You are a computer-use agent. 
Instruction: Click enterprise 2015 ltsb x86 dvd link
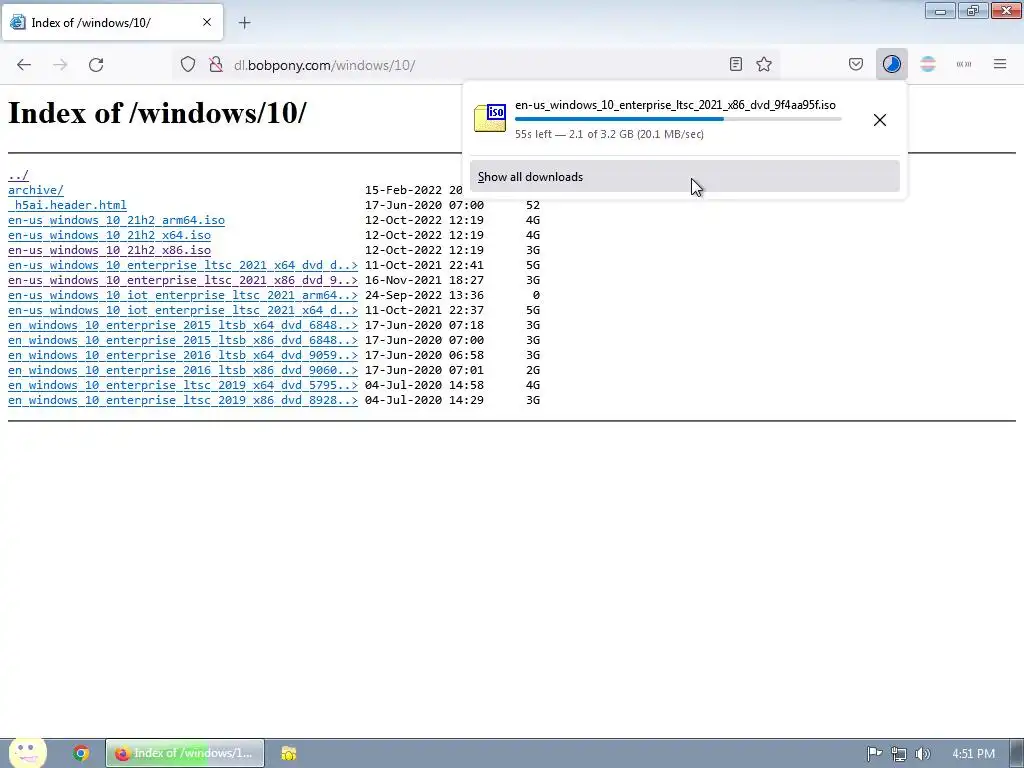pos(183,340)
